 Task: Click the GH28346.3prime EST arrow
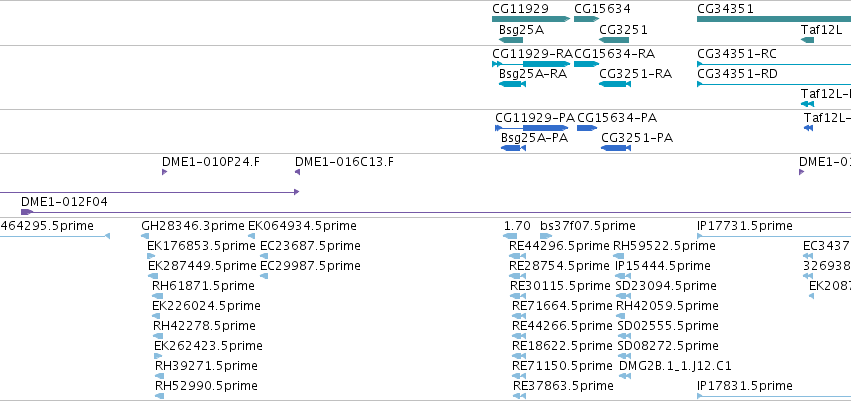coord(145,236)
